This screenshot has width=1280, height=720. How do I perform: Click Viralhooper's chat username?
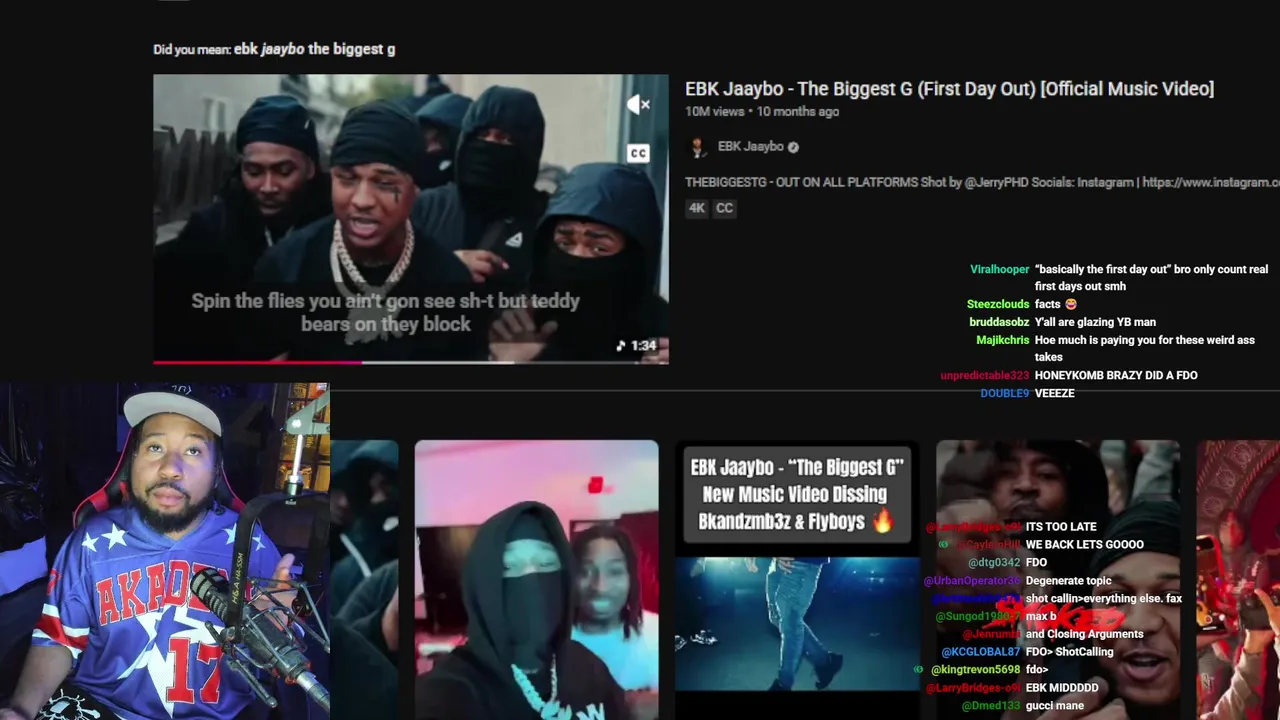(x=999, y=270)
